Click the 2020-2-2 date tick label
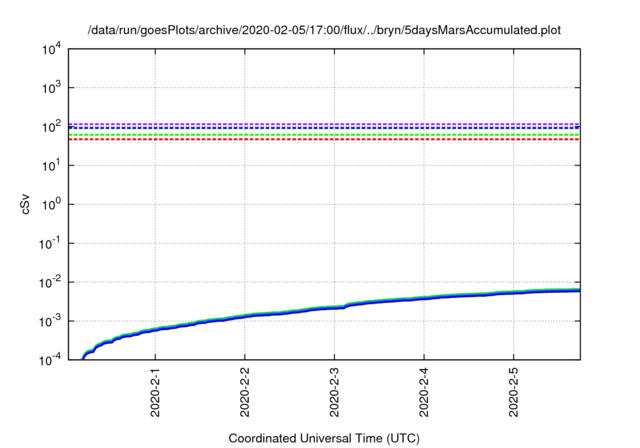Image resolution: width=640 pixels, height=448 pixels. (244, 392)
